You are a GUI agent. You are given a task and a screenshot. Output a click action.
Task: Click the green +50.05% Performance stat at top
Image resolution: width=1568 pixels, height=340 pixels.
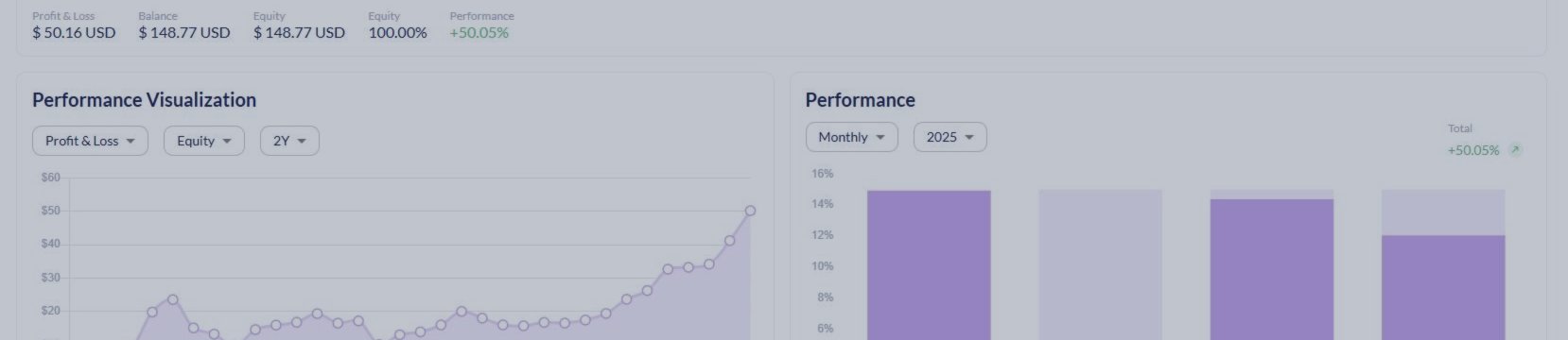[x=479, y=33]
